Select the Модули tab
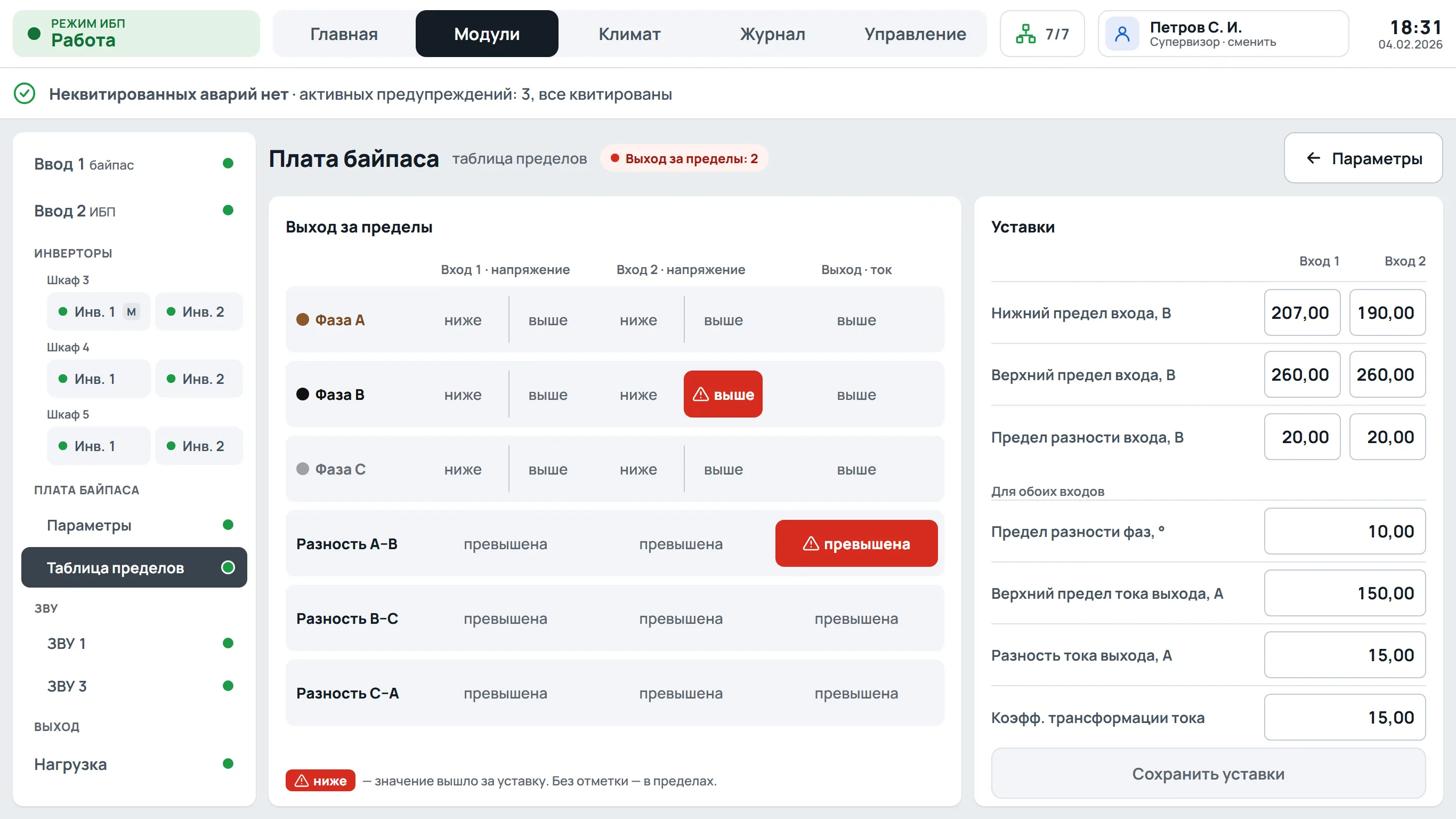The width and height of the screenshot is (1456, 819). (487, 34)
